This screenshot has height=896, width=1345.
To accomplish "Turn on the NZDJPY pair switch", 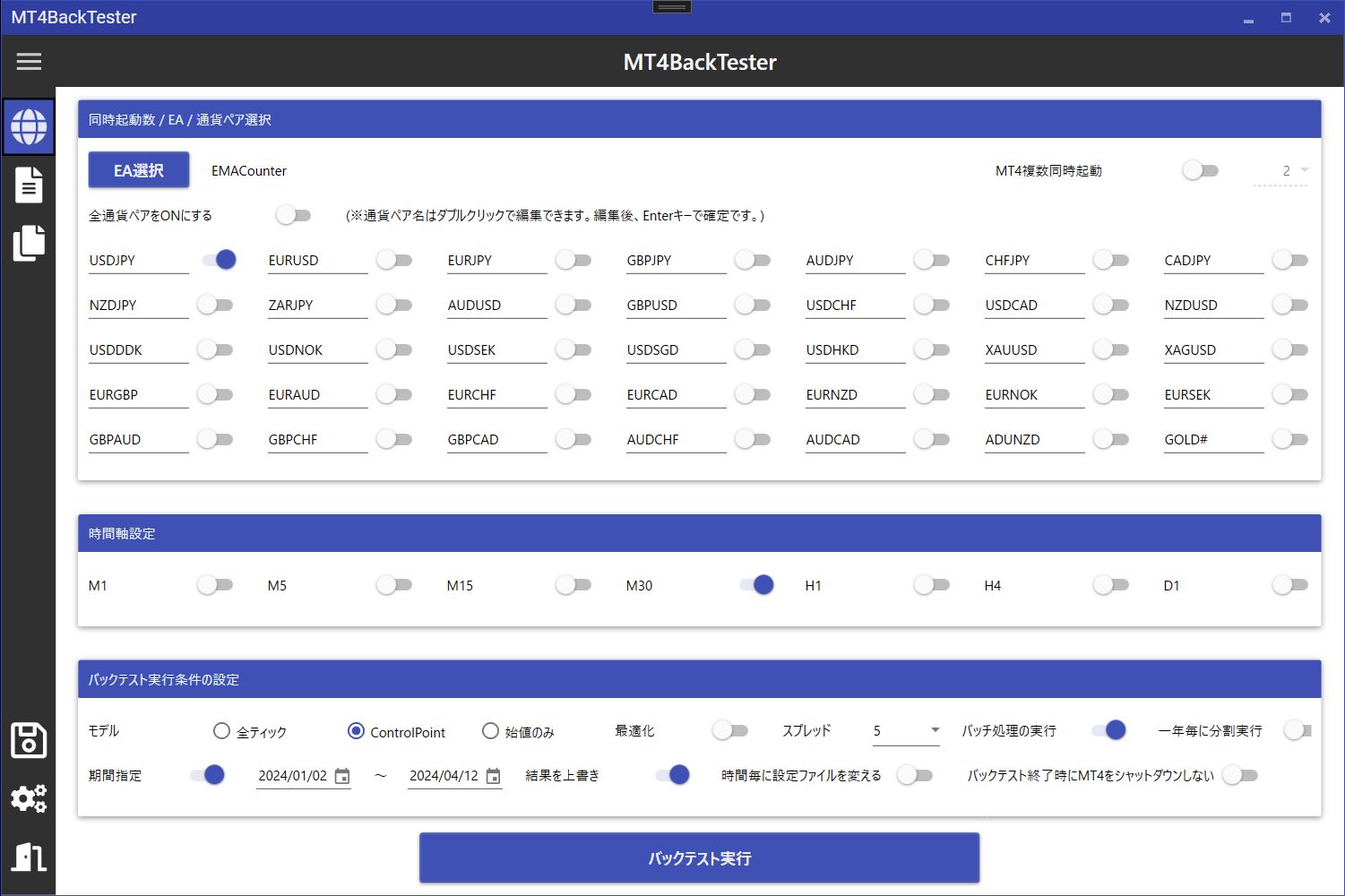I will (x=215, y=305).
